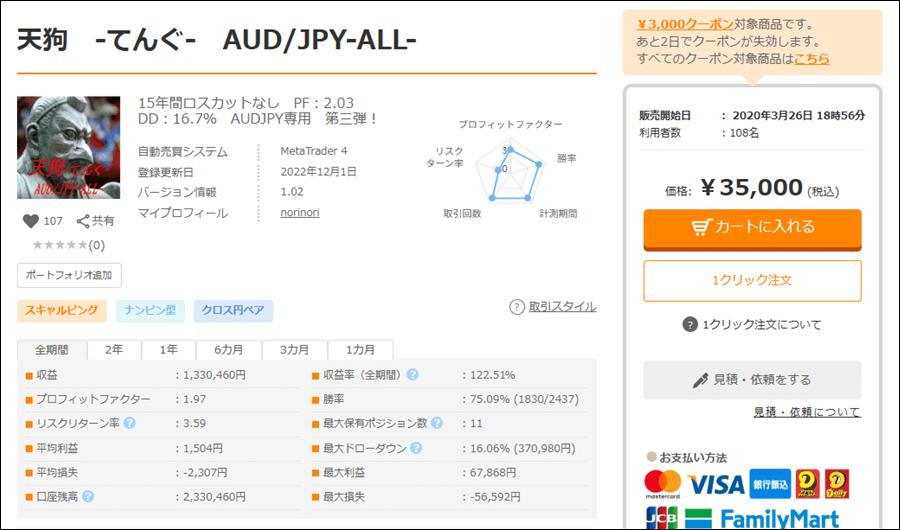900x530 pixels.
Task: Click help icon next to リスクリターン率
Action: (x=130, y=423)
